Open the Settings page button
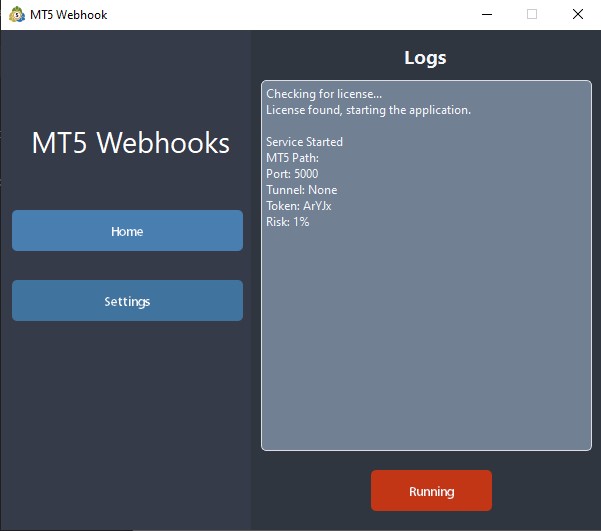Viewport: 601px width, 531px height. click(x=127, y=301)
